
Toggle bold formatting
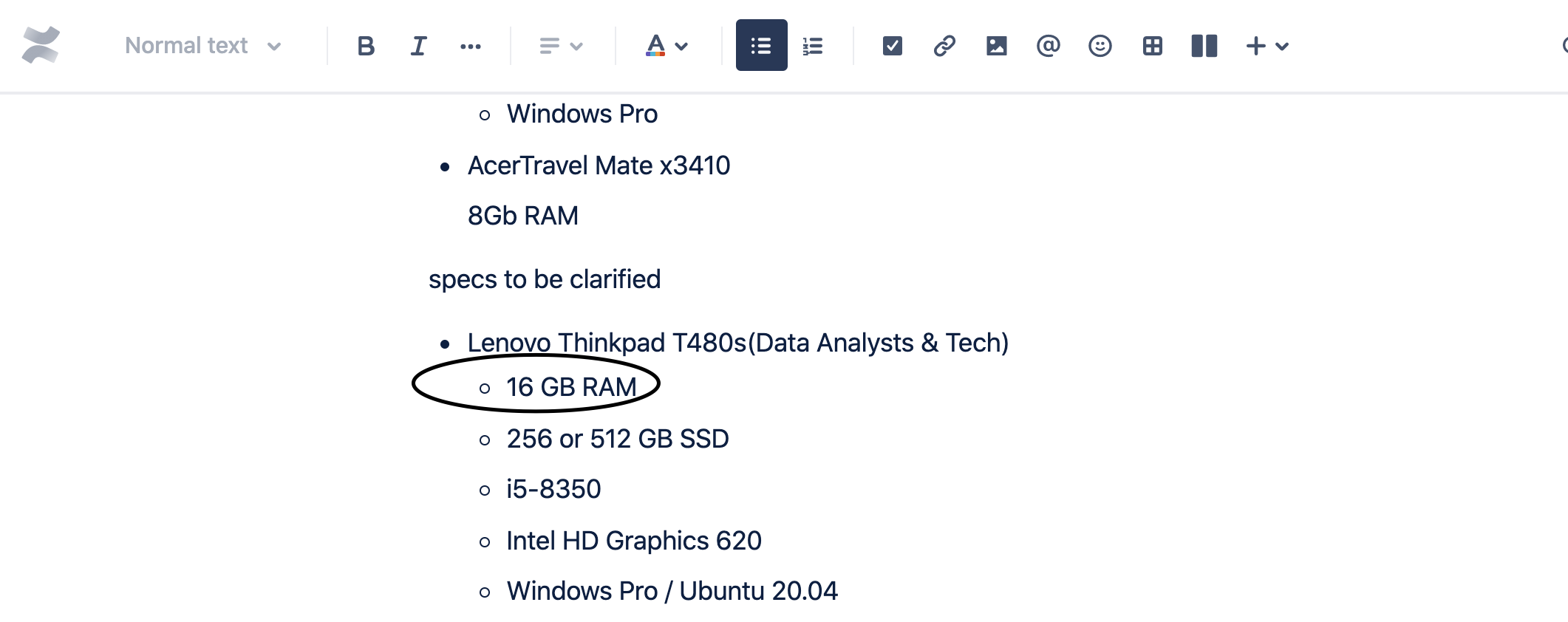point(366,46)
